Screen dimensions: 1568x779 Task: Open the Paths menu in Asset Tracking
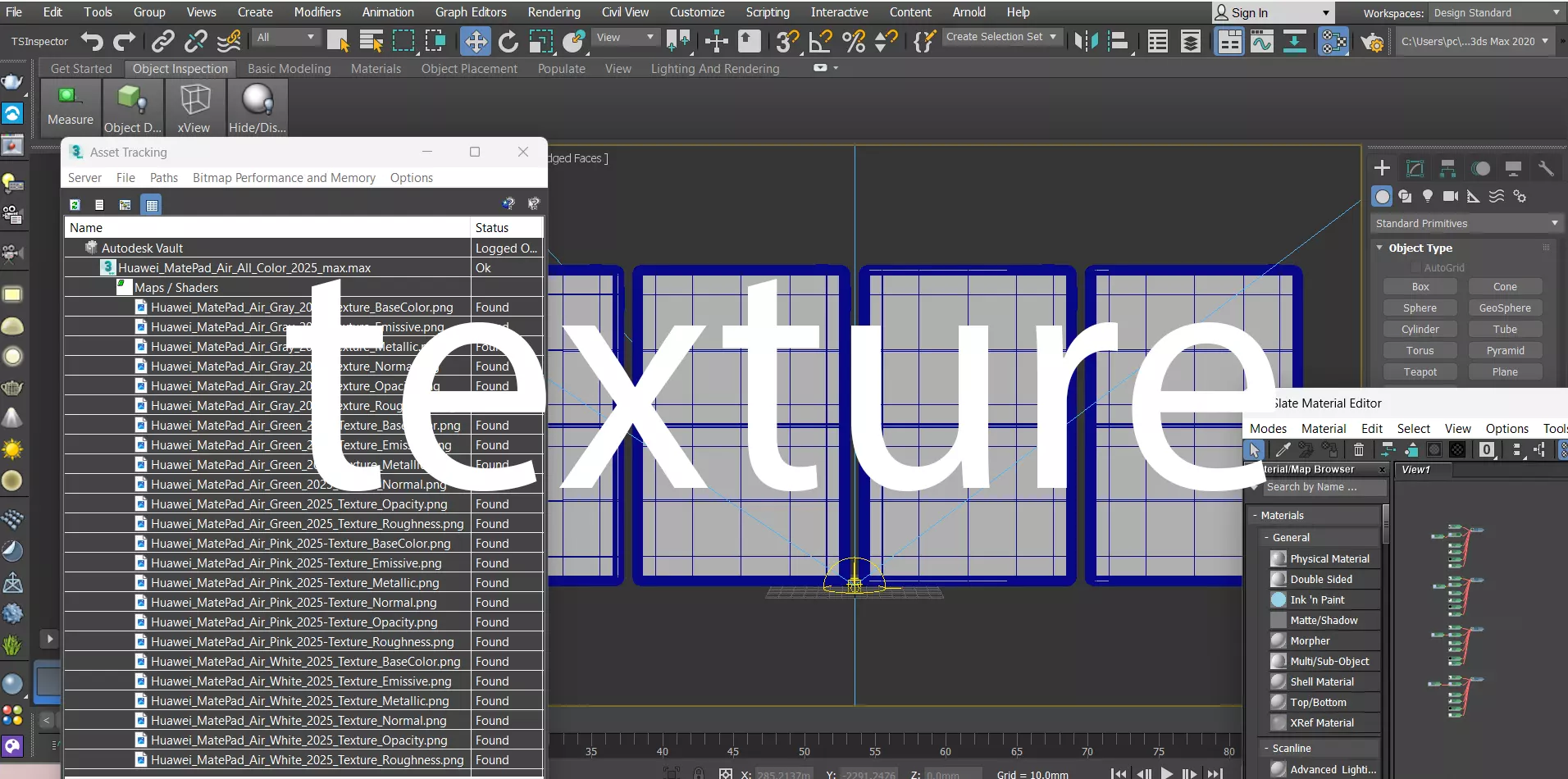164,178
